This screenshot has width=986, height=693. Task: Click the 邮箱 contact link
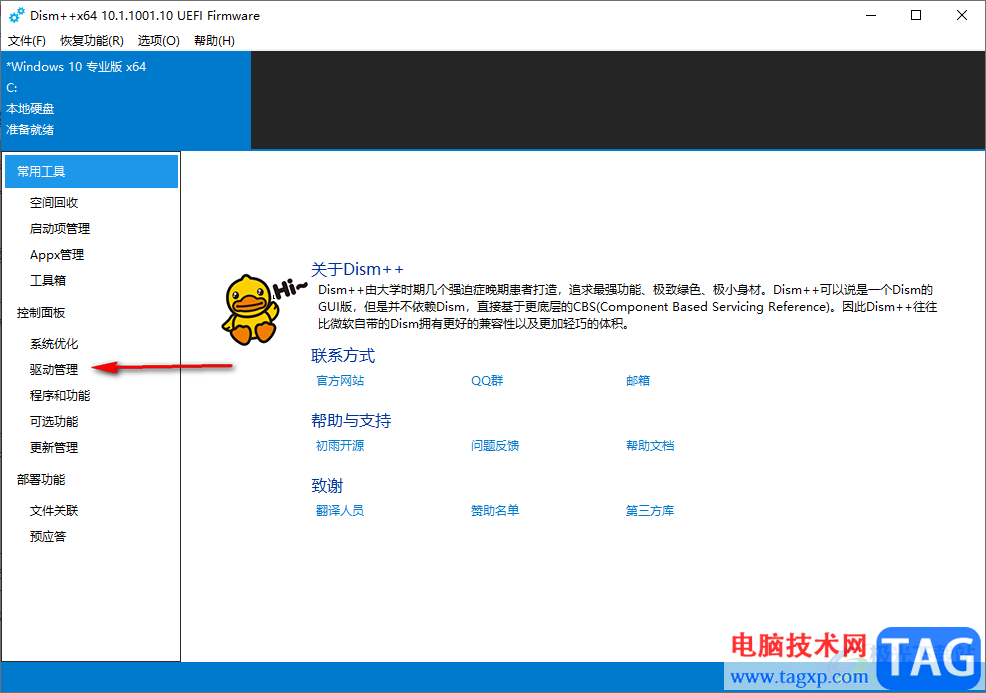(638, 380)
